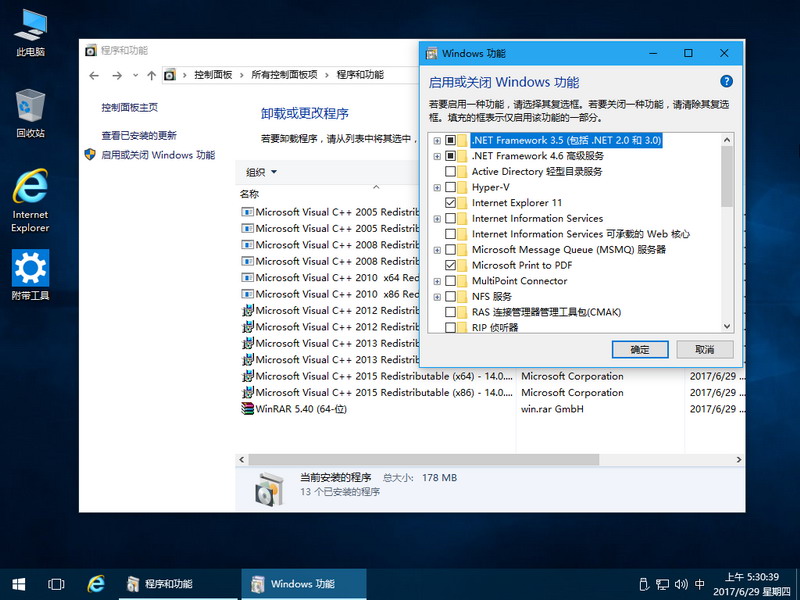The image size is (800, 600).
Task: Expand the MultiPoint Connector node
Action: pyautogui.click(x=437, y=281)
